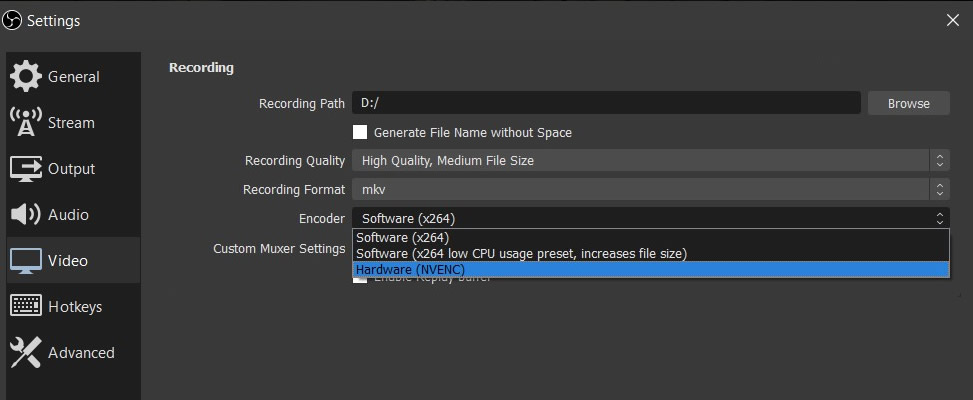Click the Recording Format label

point(294,189)
